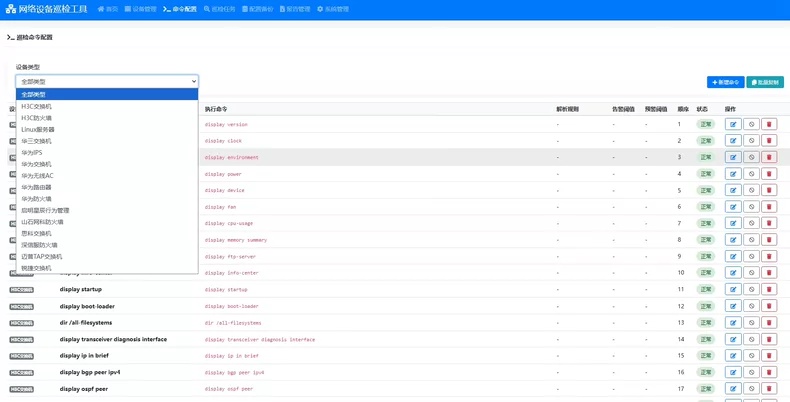Choose Linux服务器 in the dropdown list
790x402 pixels.
pos(107,129)
